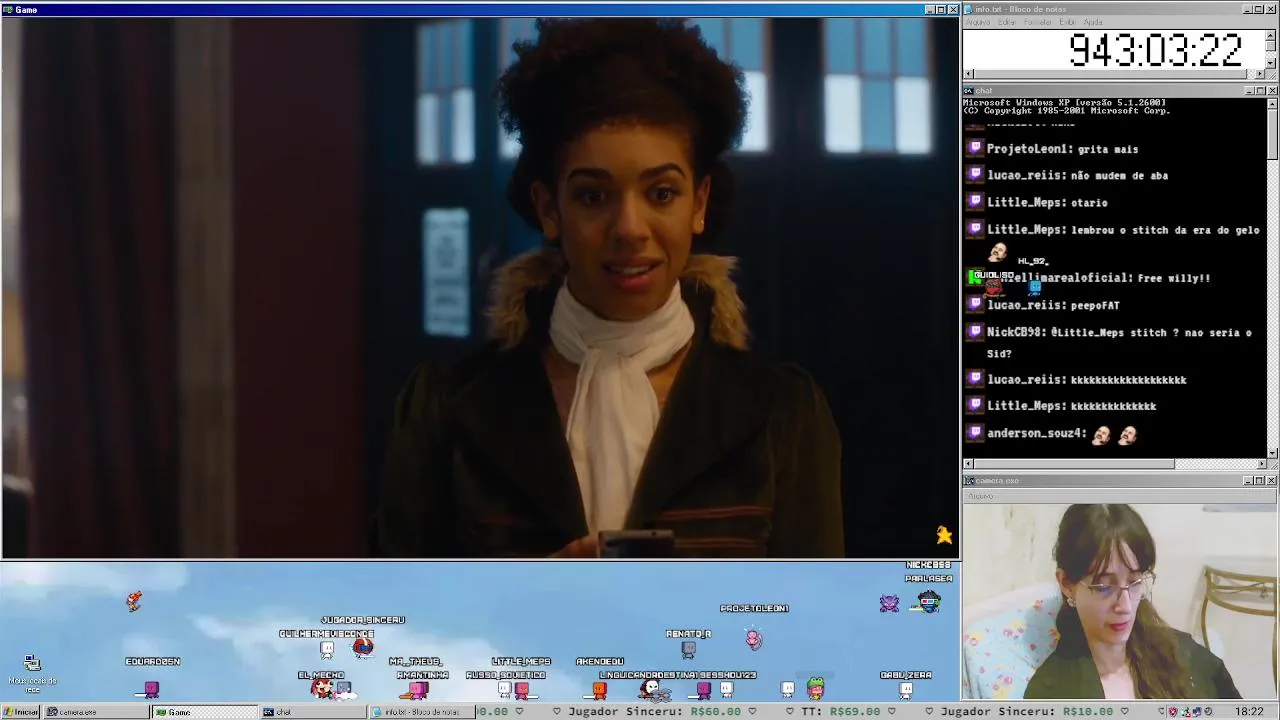The image size is (1280, 720).
Task: Click the EL_MECHO red-haired avatar
Action: [x=322, y=688]
